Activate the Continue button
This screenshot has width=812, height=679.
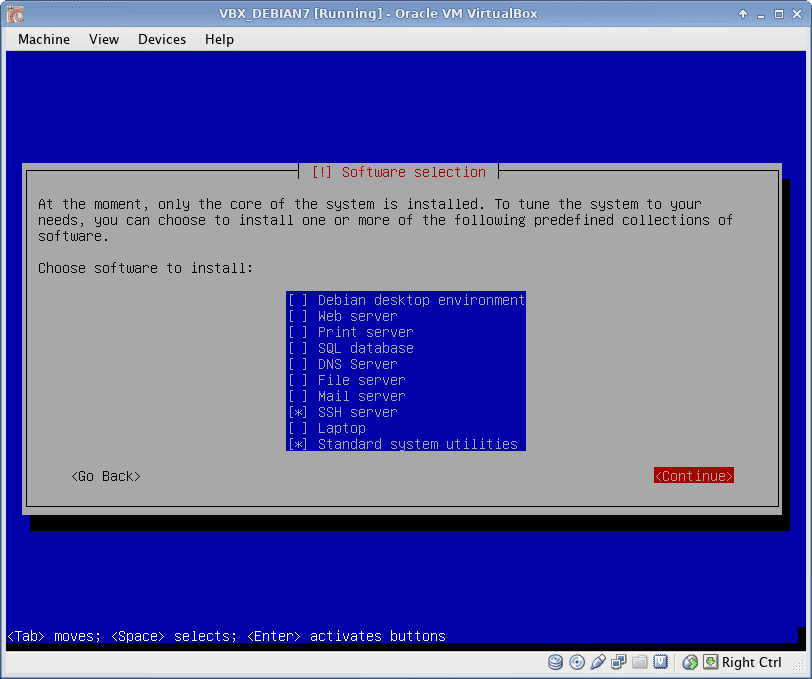pos(693,476)
